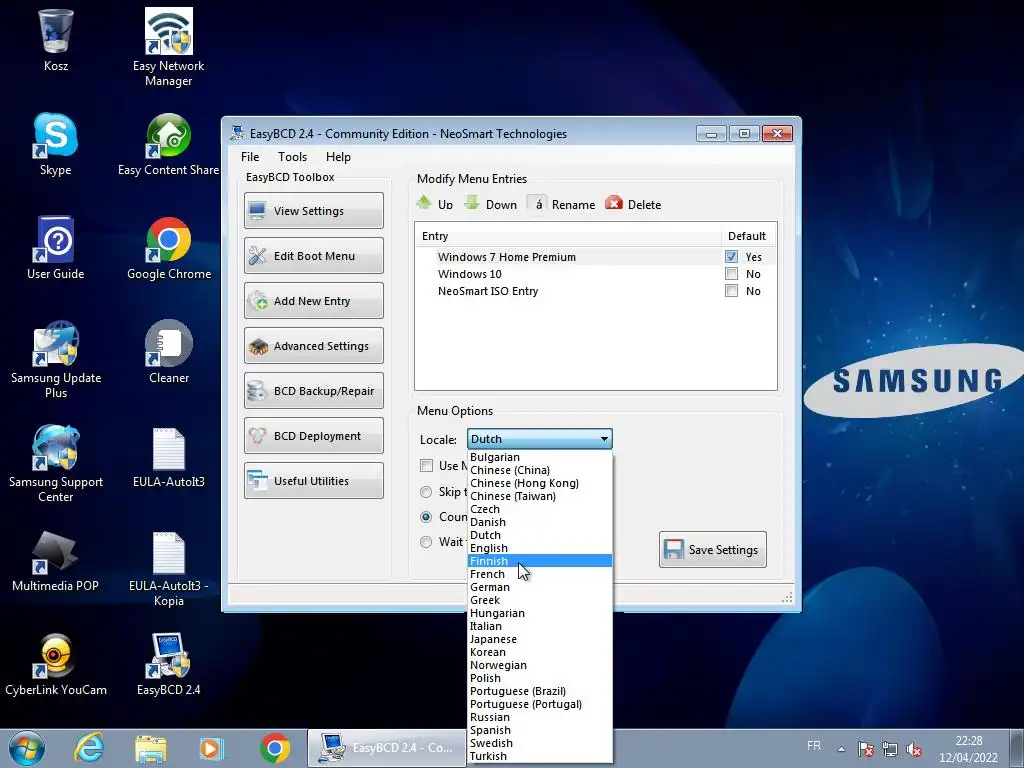Image resolution: width=1024 pixels, height=768 pixels.
Task: Open Windows Explorer taskbar icon
Action: point(151,748)
